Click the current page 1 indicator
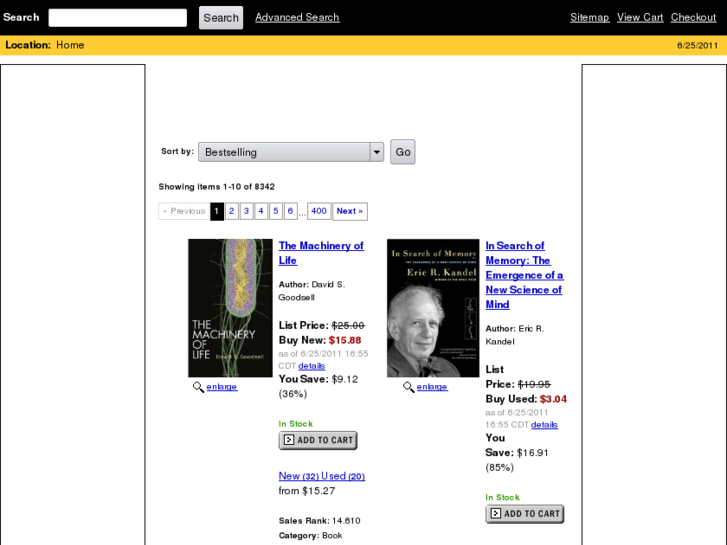Screen dimensions: 727x545 217,211
